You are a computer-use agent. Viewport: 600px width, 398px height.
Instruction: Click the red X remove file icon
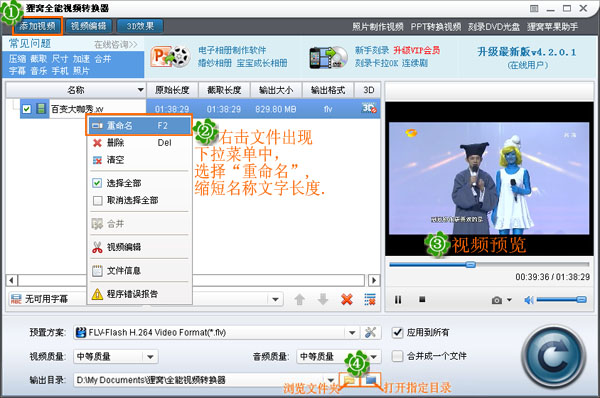(x=347, y=299)
